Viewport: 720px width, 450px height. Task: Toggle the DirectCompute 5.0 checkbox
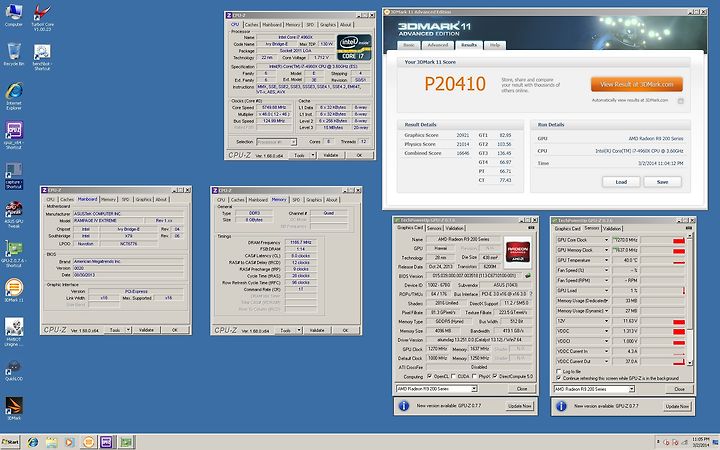point(495,376)
